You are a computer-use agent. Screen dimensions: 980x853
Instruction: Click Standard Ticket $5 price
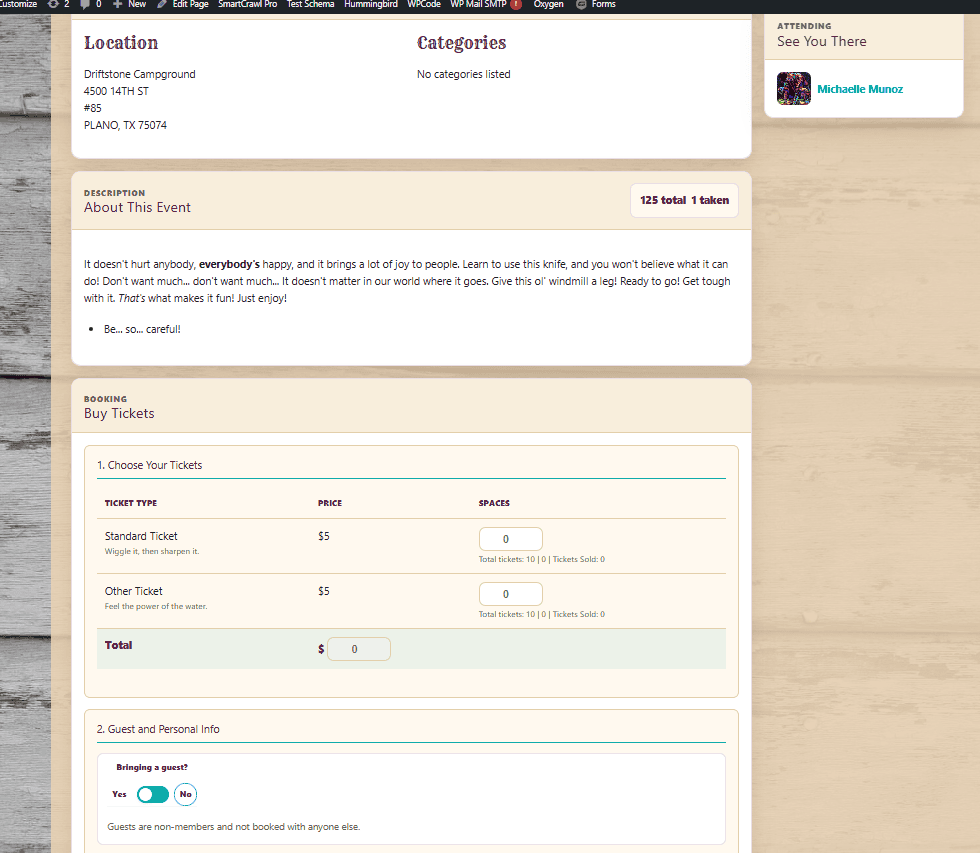(x=324, y=536)
